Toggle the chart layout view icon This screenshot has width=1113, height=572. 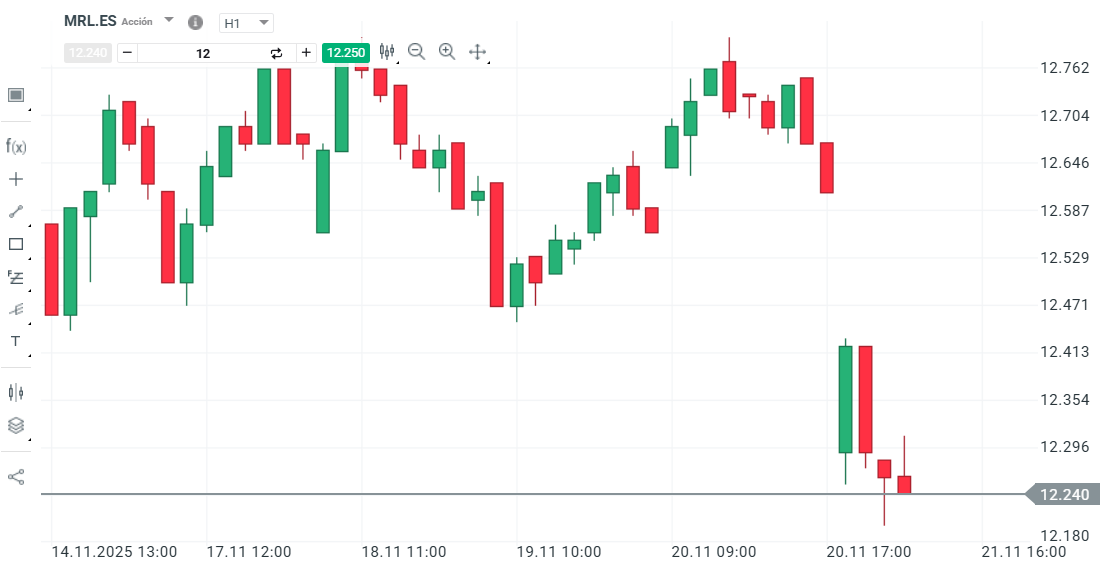16,95
